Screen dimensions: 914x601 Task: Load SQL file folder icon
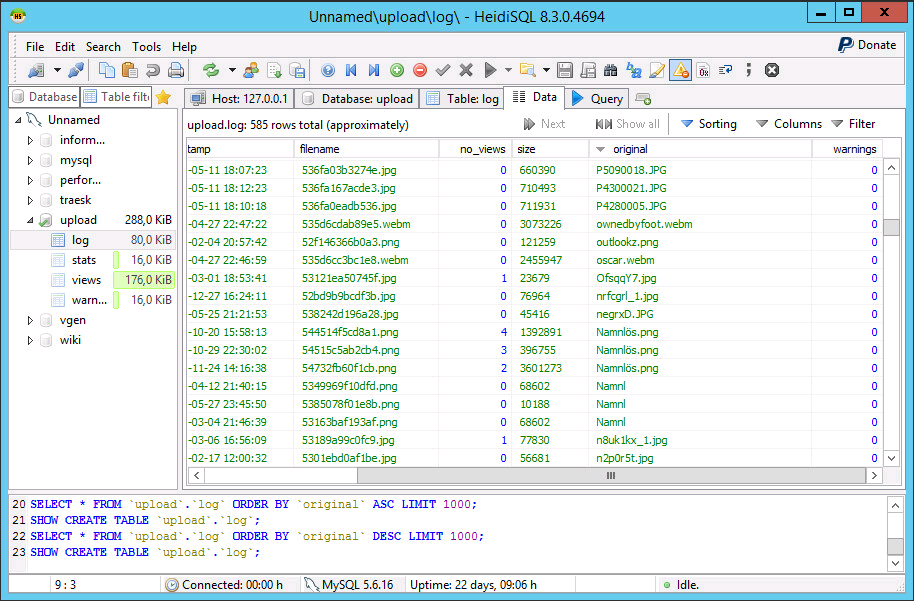[528, 71]
